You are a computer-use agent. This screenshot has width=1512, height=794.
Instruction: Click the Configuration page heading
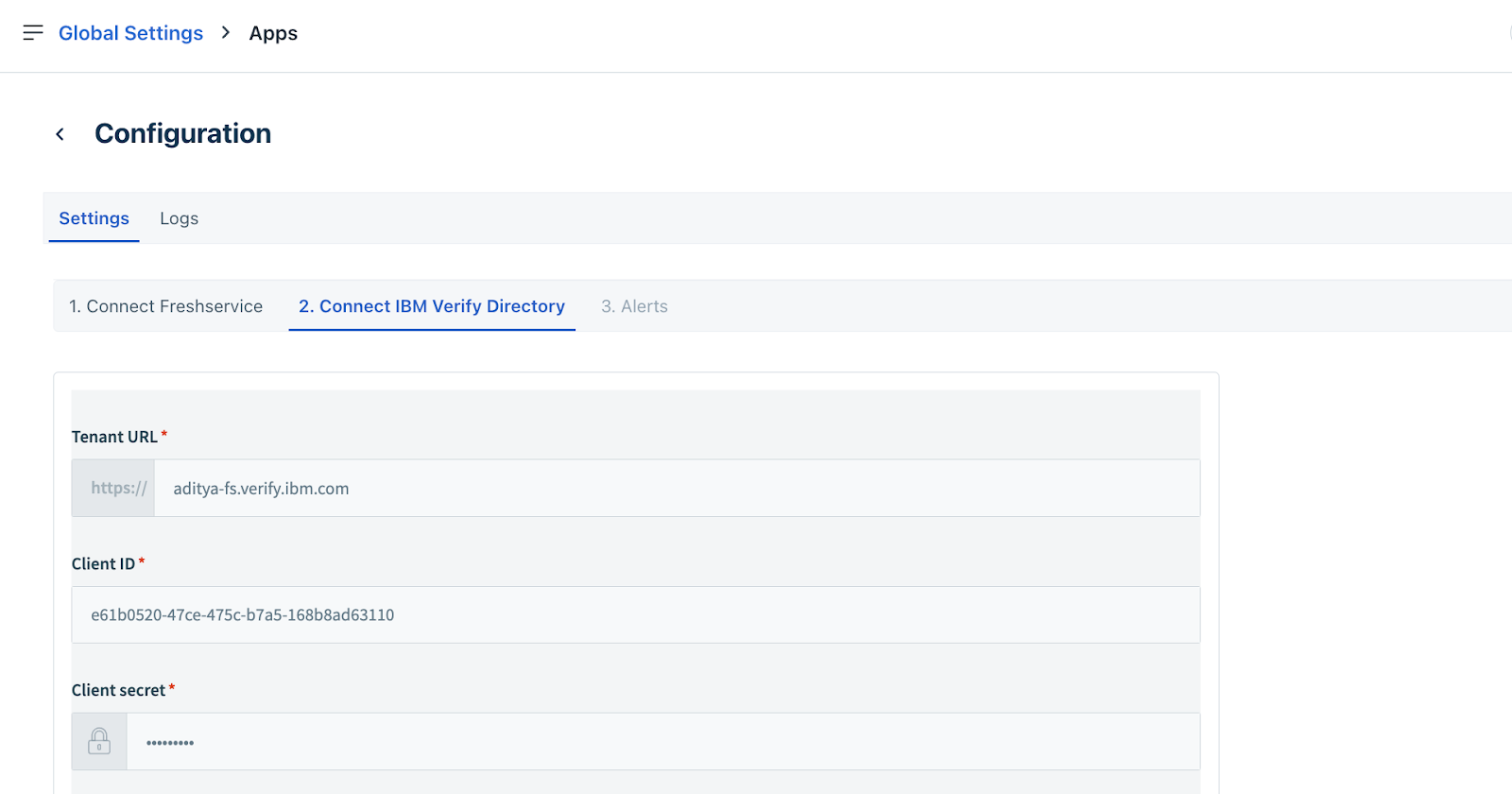pos(183,133)
